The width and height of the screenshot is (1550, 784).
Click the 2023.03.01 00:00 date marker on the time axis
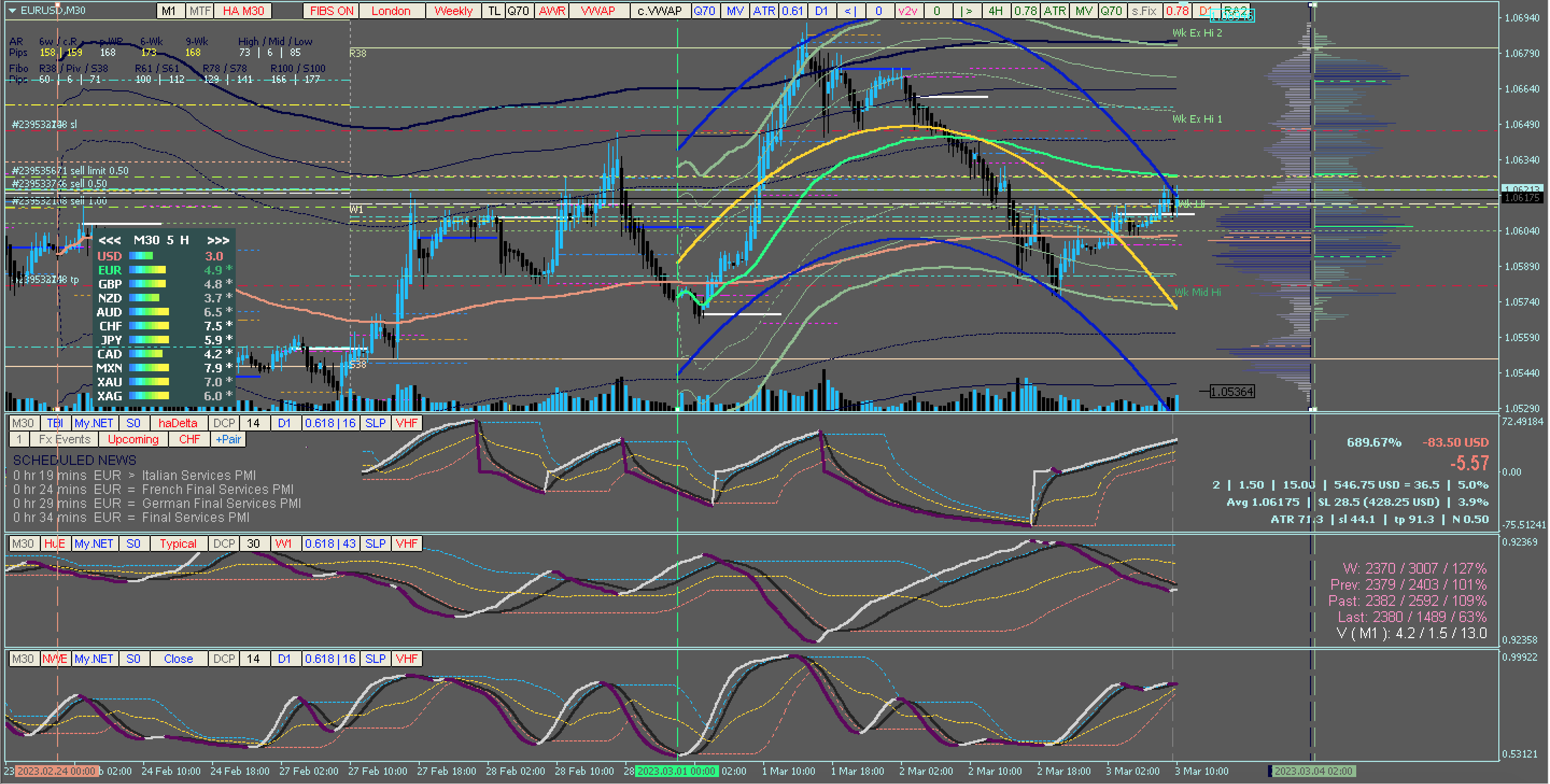click(677, 772)
